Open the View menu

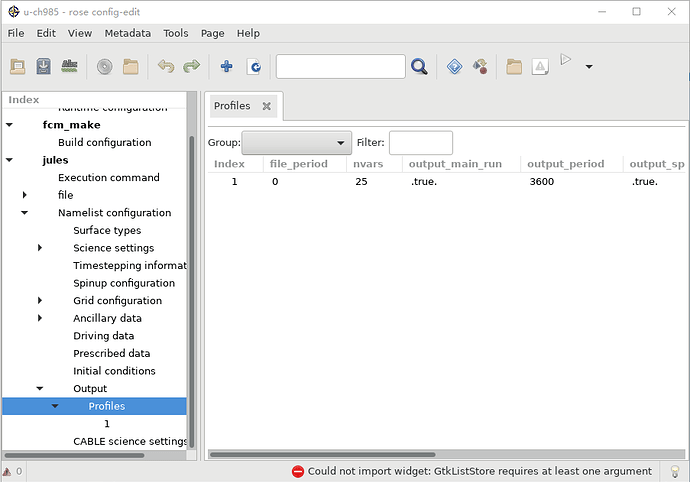[x=80, y=33]
